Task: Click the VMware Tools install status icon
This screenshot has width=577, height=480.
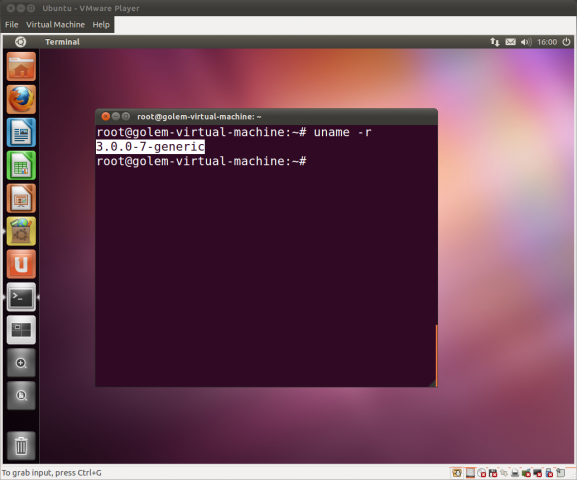Action: pyautogui.click(x=457, y=473)
